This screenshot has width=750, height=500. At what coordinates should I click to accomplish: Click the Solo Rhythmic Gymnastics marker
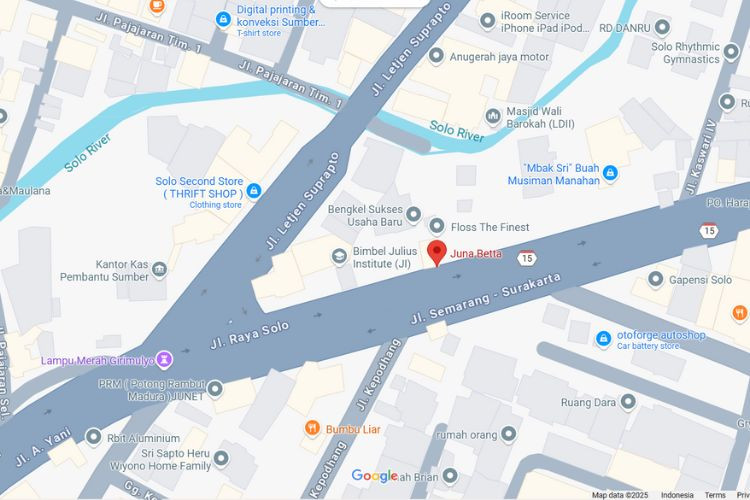[x=731, y=52]
